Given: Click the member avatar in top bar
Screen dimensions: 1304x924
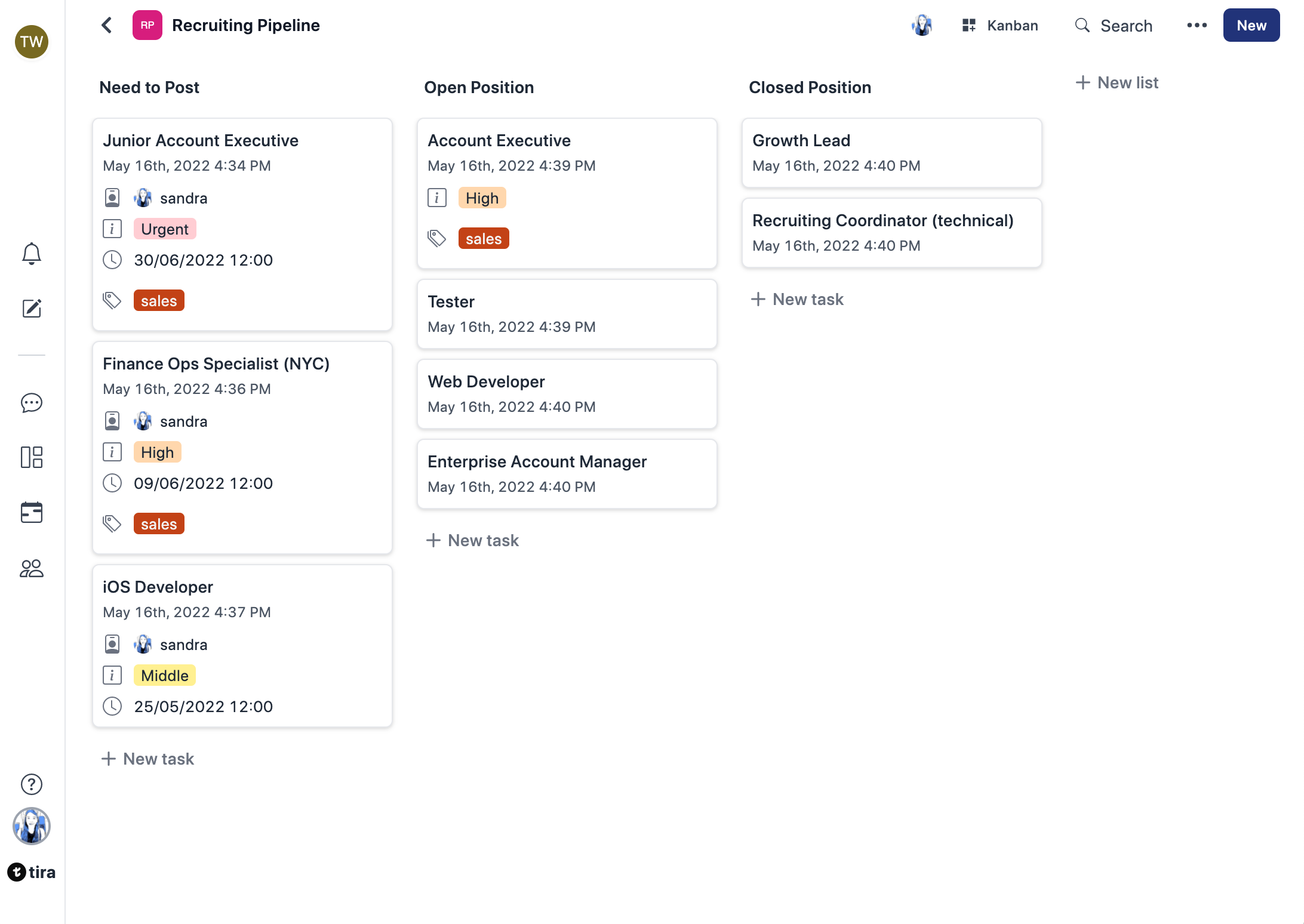Looking at the screenshot, I should click(922, 25).
